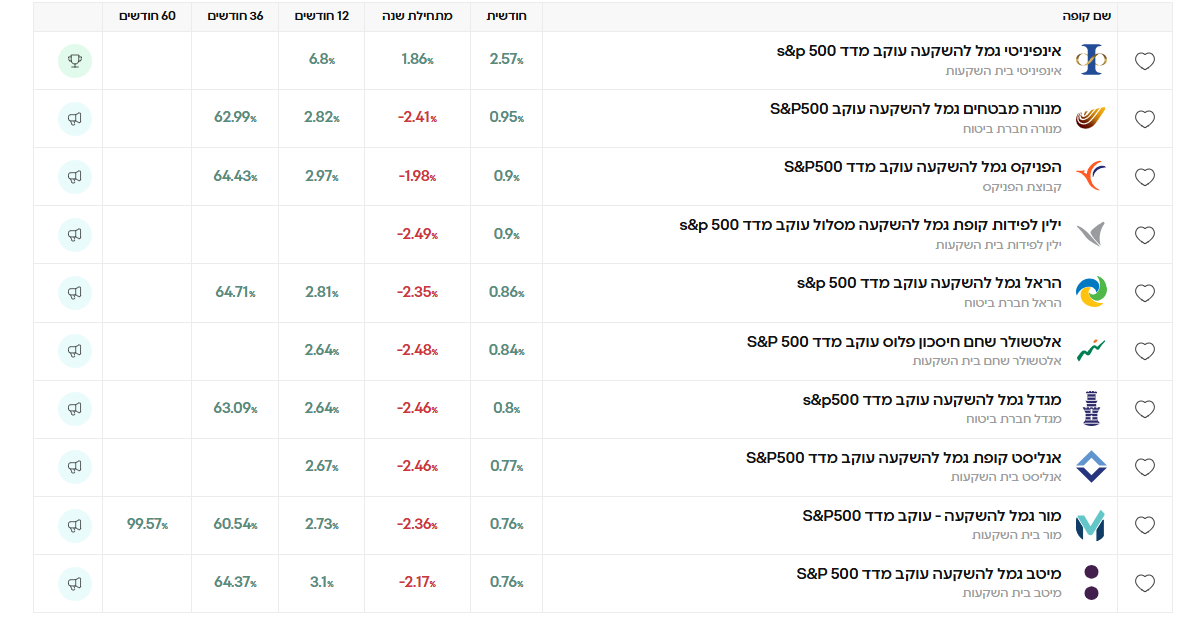Click the Infinity fund logo icon

coord(1091,61)
